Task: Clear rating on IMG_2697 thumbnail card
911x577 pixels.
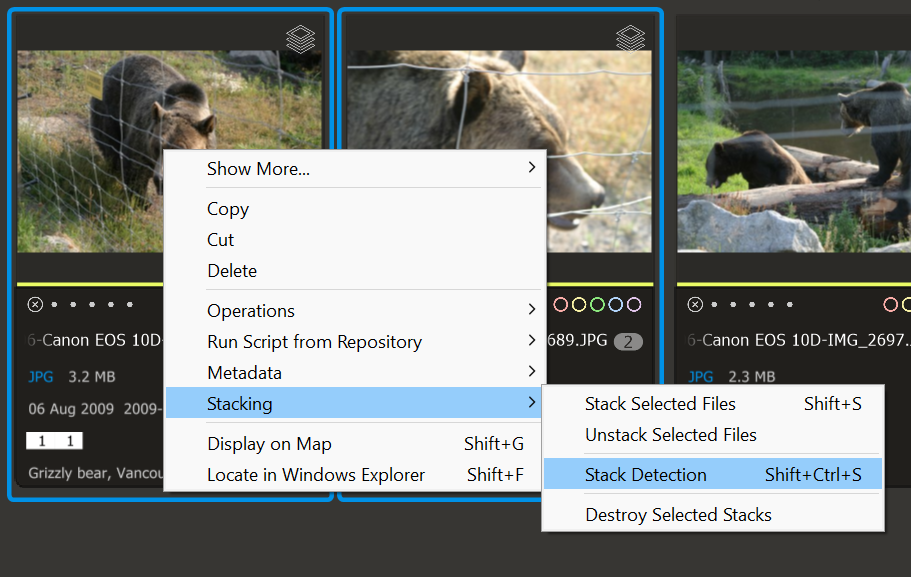Action: pyautogui.click(x=695, y=304)
